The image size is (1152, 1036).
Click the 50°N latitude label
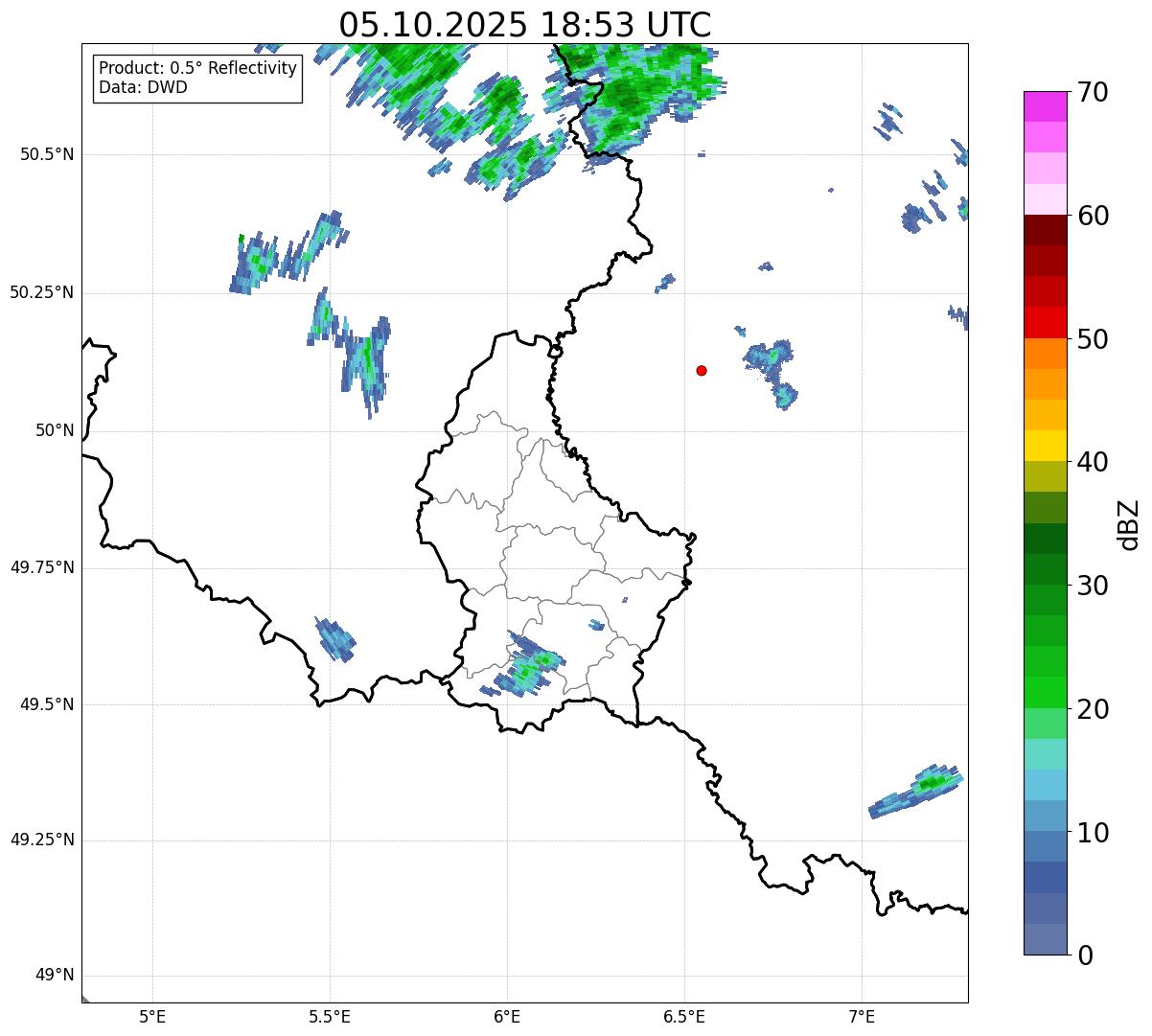pyautogui.click(x=55, y=430)
